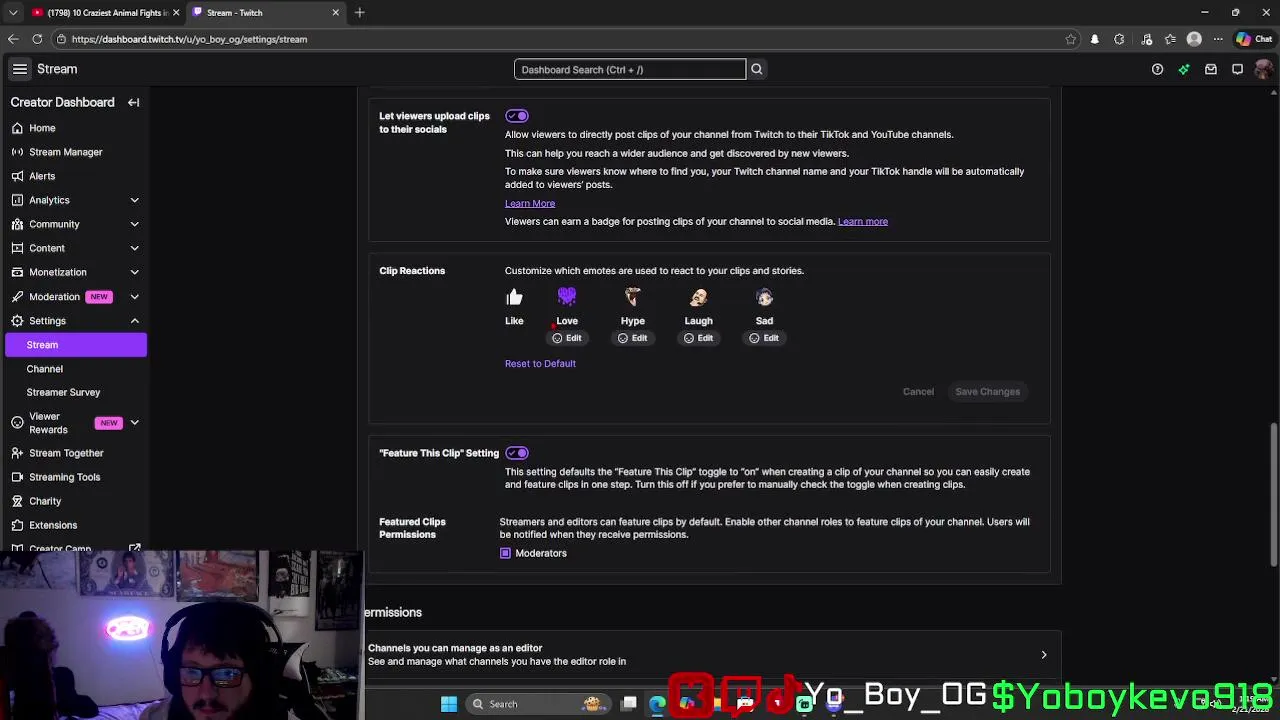Open Microsoft Edge in the taskbar
Screen dimensions: 1280x720
point(657,704)
